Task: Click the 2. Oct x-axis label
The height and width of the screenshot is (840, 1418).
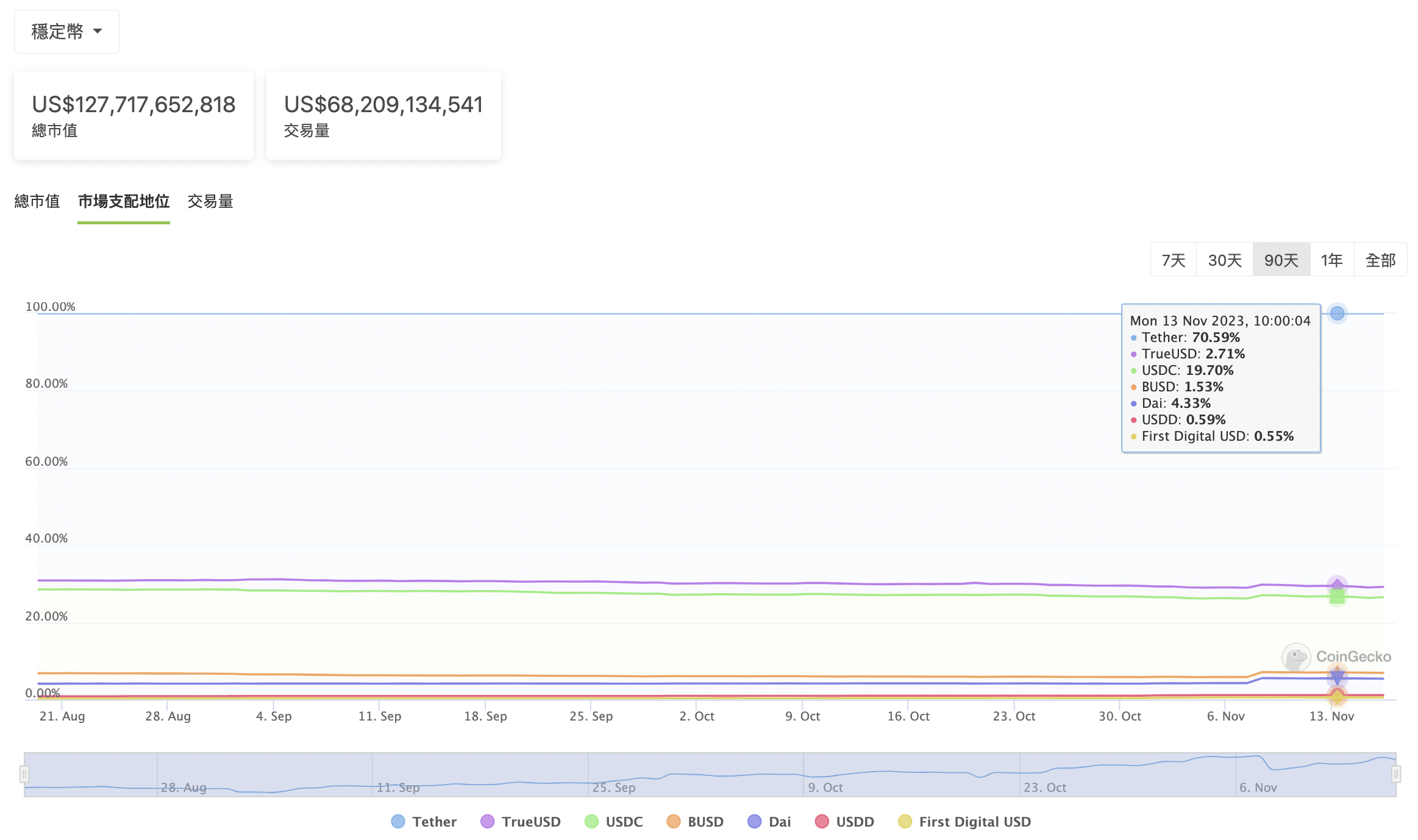Action: click(x=697, y=716)
